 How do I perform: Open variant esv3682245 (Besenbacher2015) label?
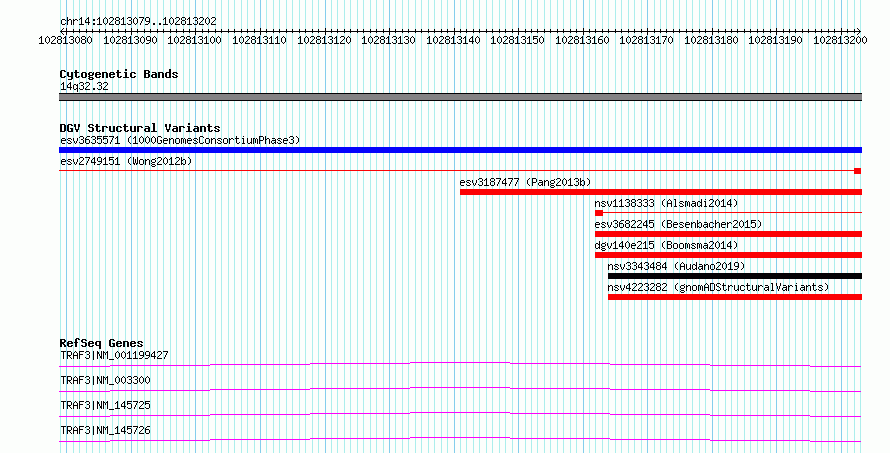[x=678, y=224]
